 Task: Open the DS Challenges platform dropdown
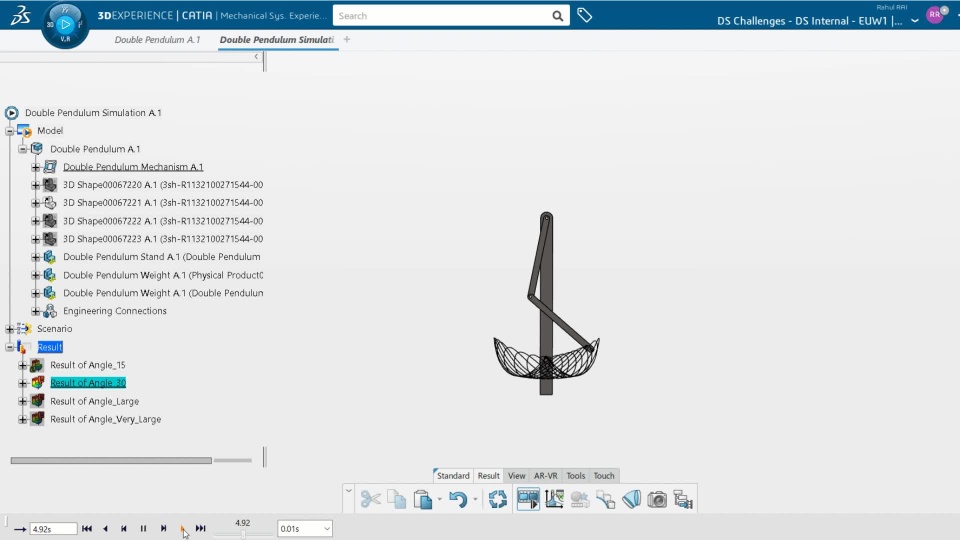point(915,21)
